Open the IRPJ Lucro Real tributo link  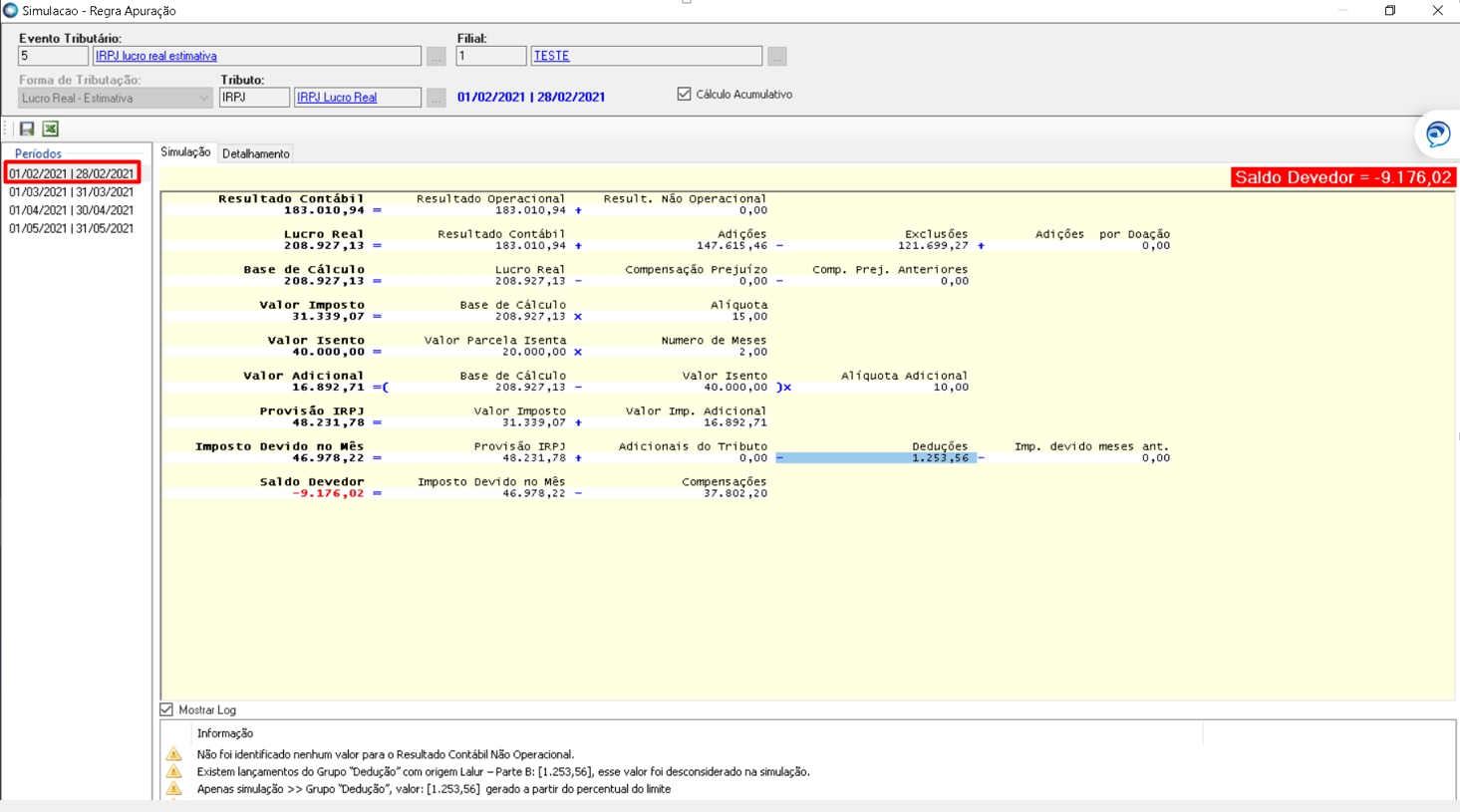pos(337,97)
